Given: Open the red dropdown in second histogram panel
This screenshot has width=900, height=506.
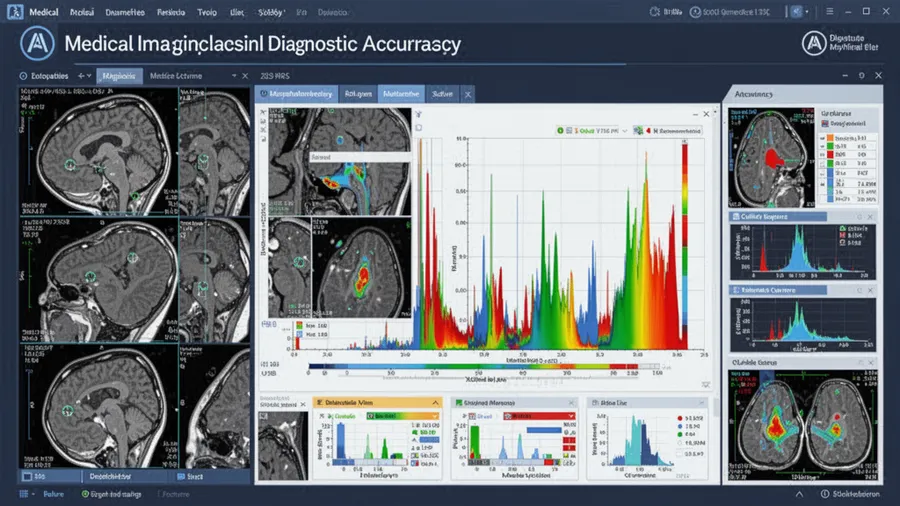Looking at the screenshot, I should coord(539,416).
